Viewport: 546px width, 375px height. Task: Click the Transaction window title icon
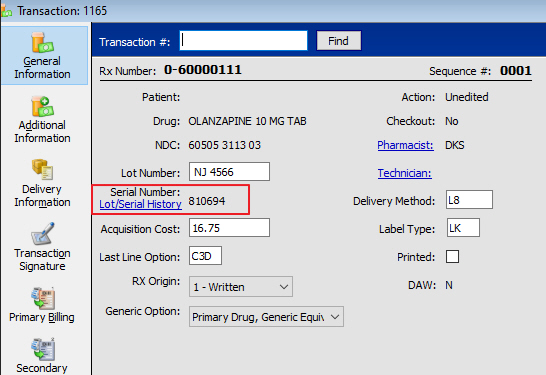pyautogui.click(x=7, y=11)
